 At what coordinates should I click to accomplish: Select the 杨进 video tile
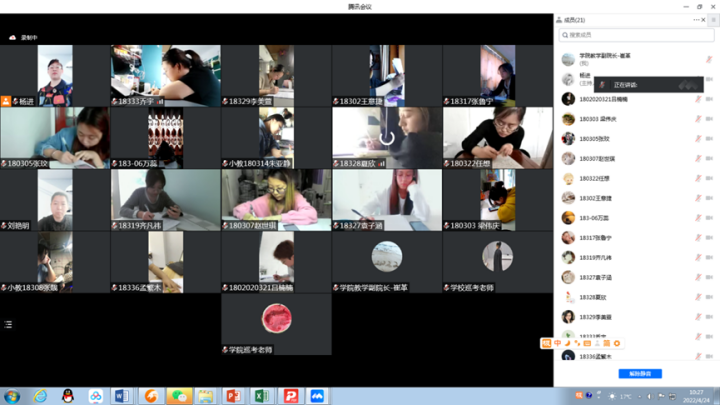click(x=55, y=76)
